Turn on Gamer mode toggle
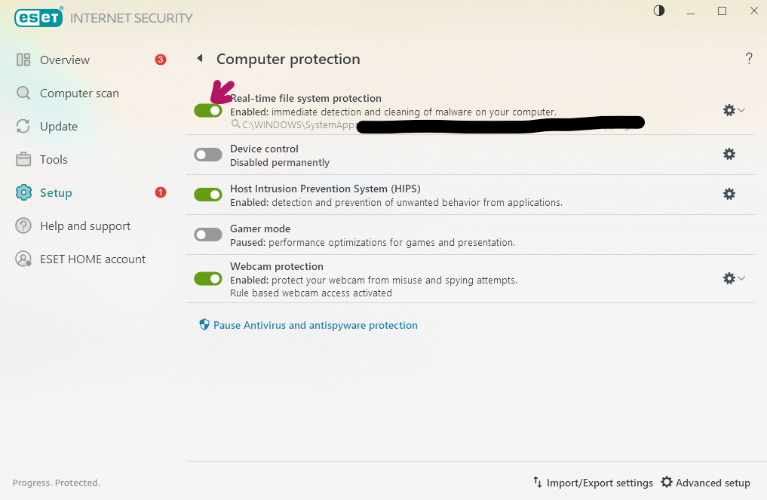 [208, 234]
